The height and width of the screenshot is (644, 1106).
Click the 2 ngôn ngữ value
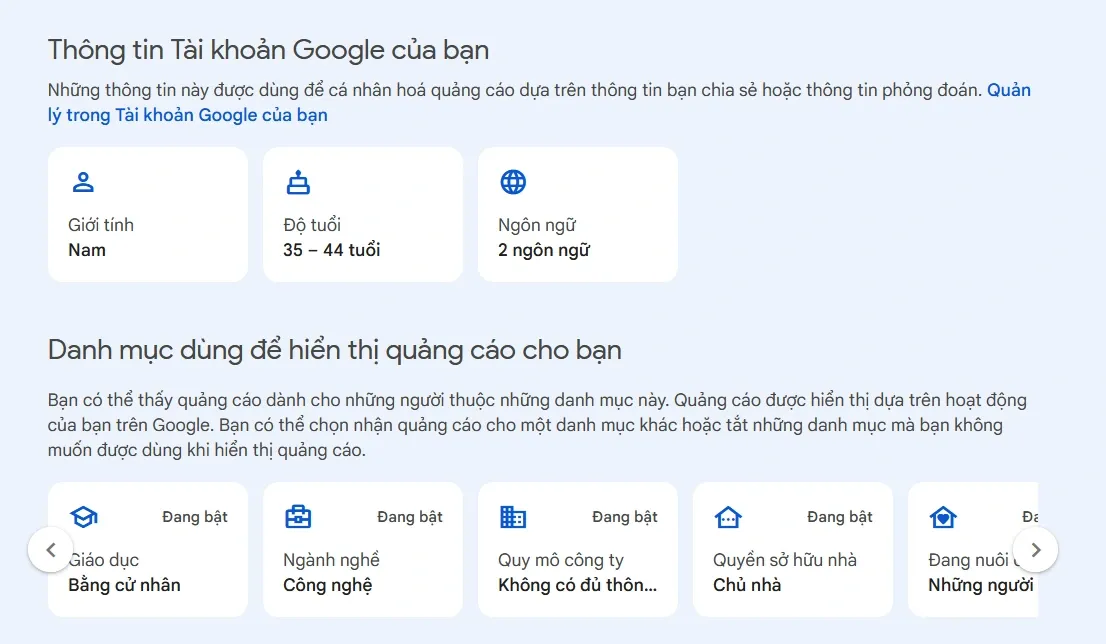[544, 250]
